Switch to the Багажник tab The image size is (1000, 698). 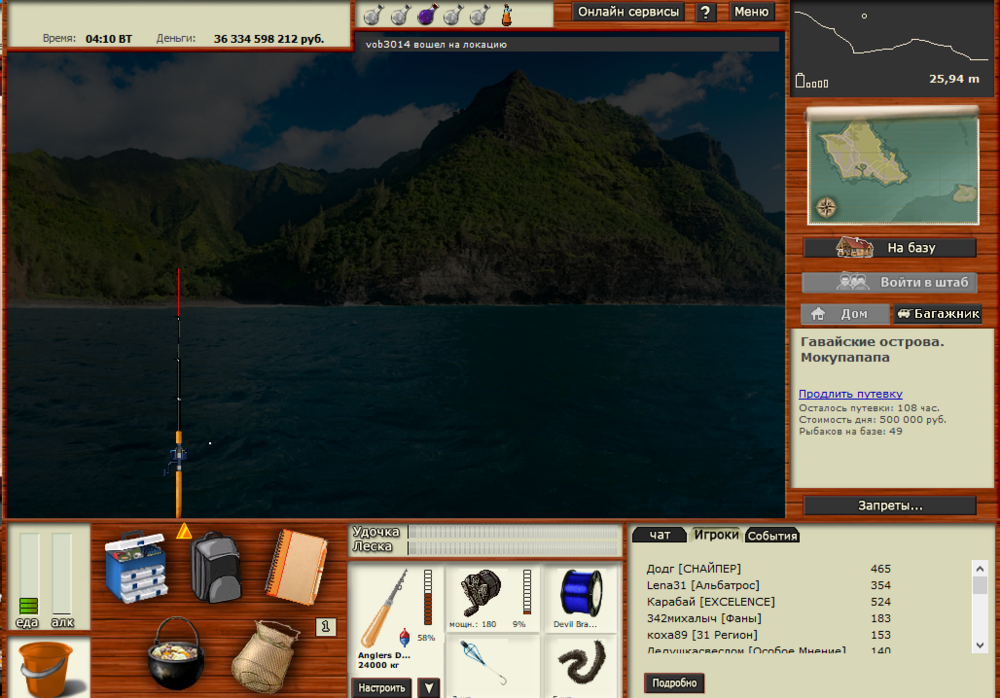938,314
